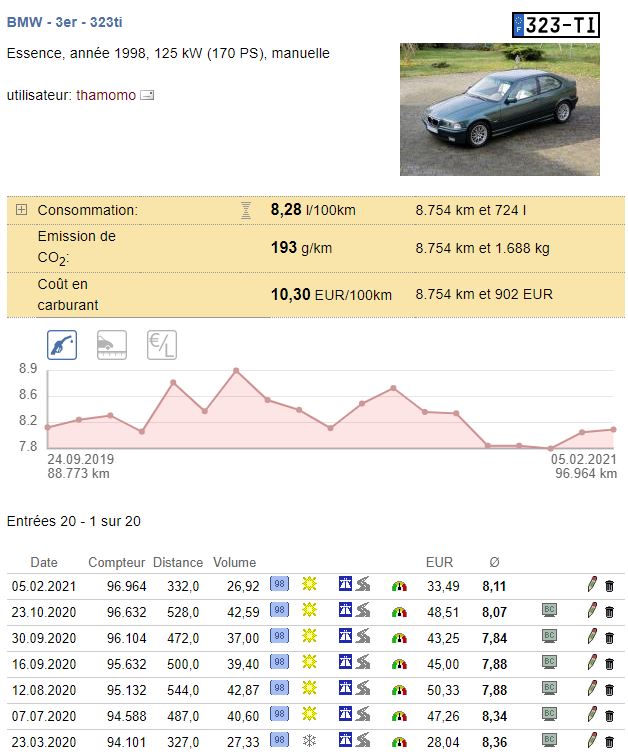Click the 'Entrées 20 - 1 sur 20' text
Screen dimensions: 628x755
(x=74, y=521)
